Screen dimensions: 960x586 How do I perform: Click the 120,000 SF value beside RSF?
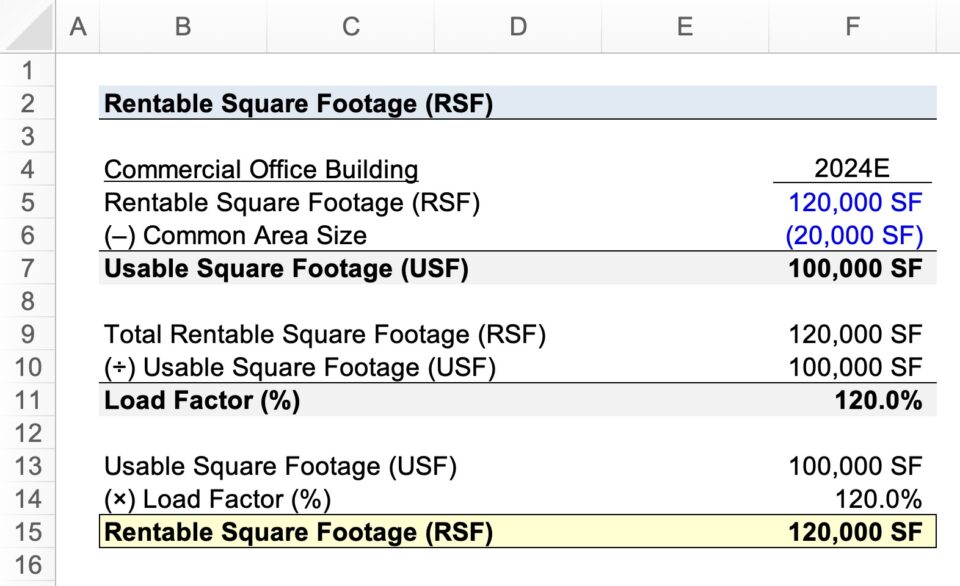pyautogui.click(x=851, y=202)
